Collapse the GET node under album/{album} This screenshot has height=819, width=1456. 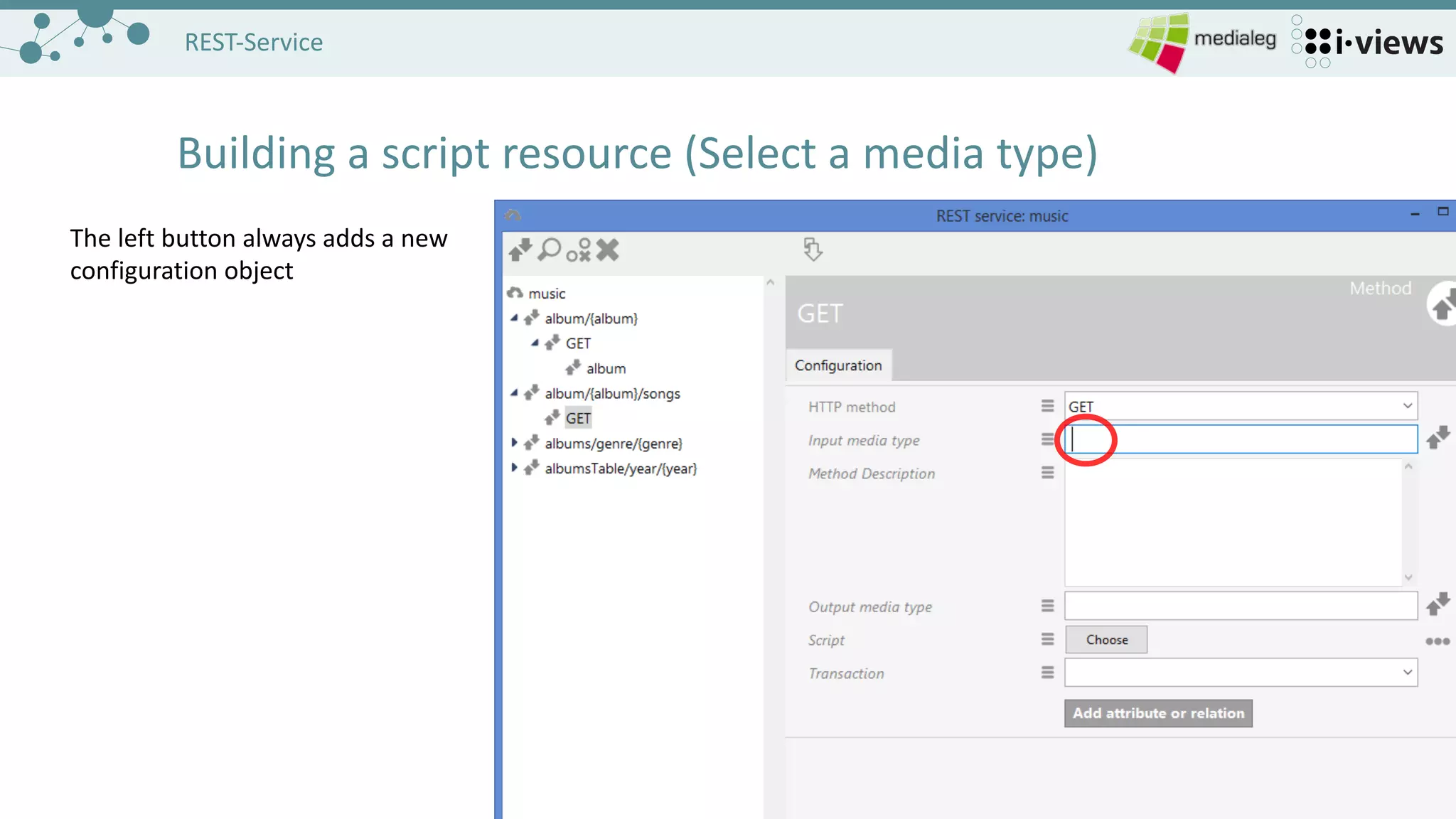click(x=535, y=343)
